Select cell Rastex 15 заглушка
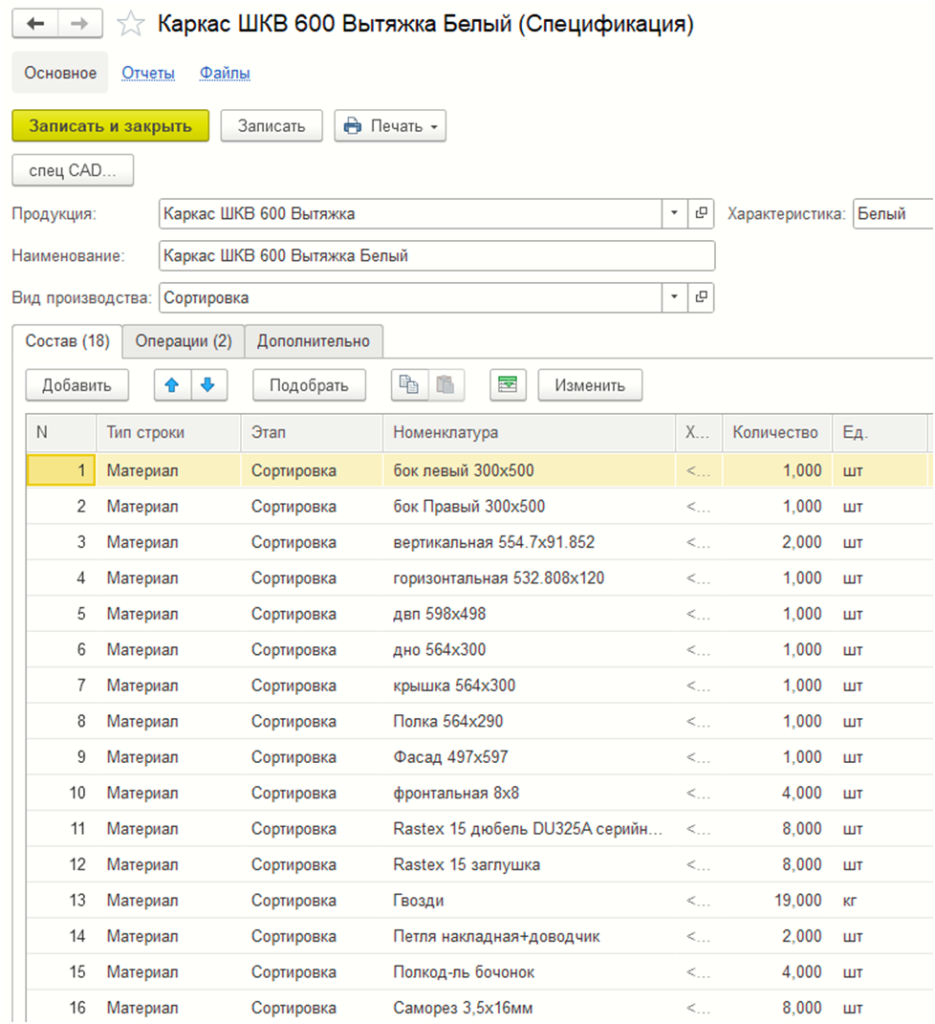 (529, 865)
